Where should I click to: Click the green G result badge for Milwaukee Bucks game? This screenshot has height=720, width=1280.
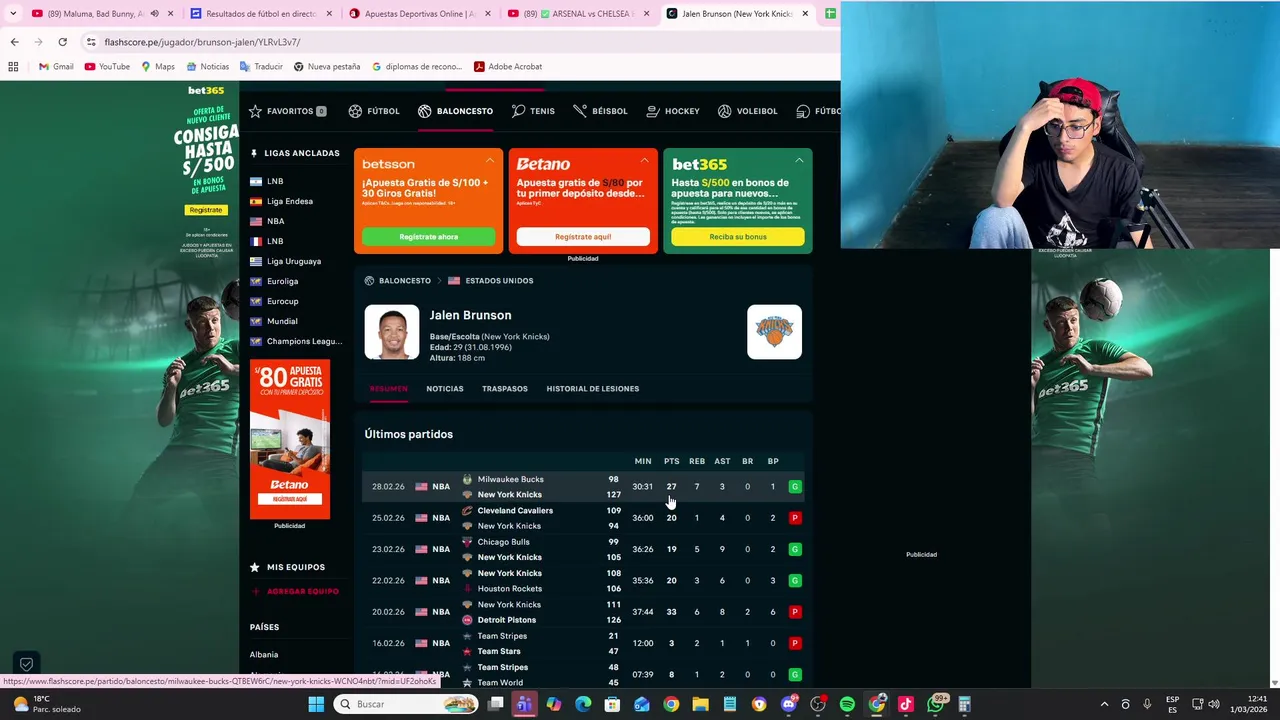(795, 487)
